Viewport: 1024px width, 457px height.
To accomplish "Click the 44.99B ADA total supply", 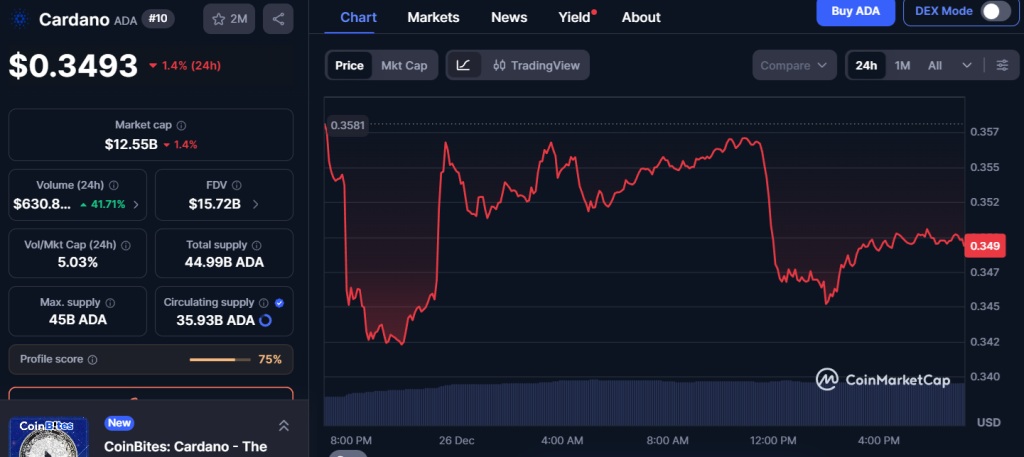I will tap(224, 262).
